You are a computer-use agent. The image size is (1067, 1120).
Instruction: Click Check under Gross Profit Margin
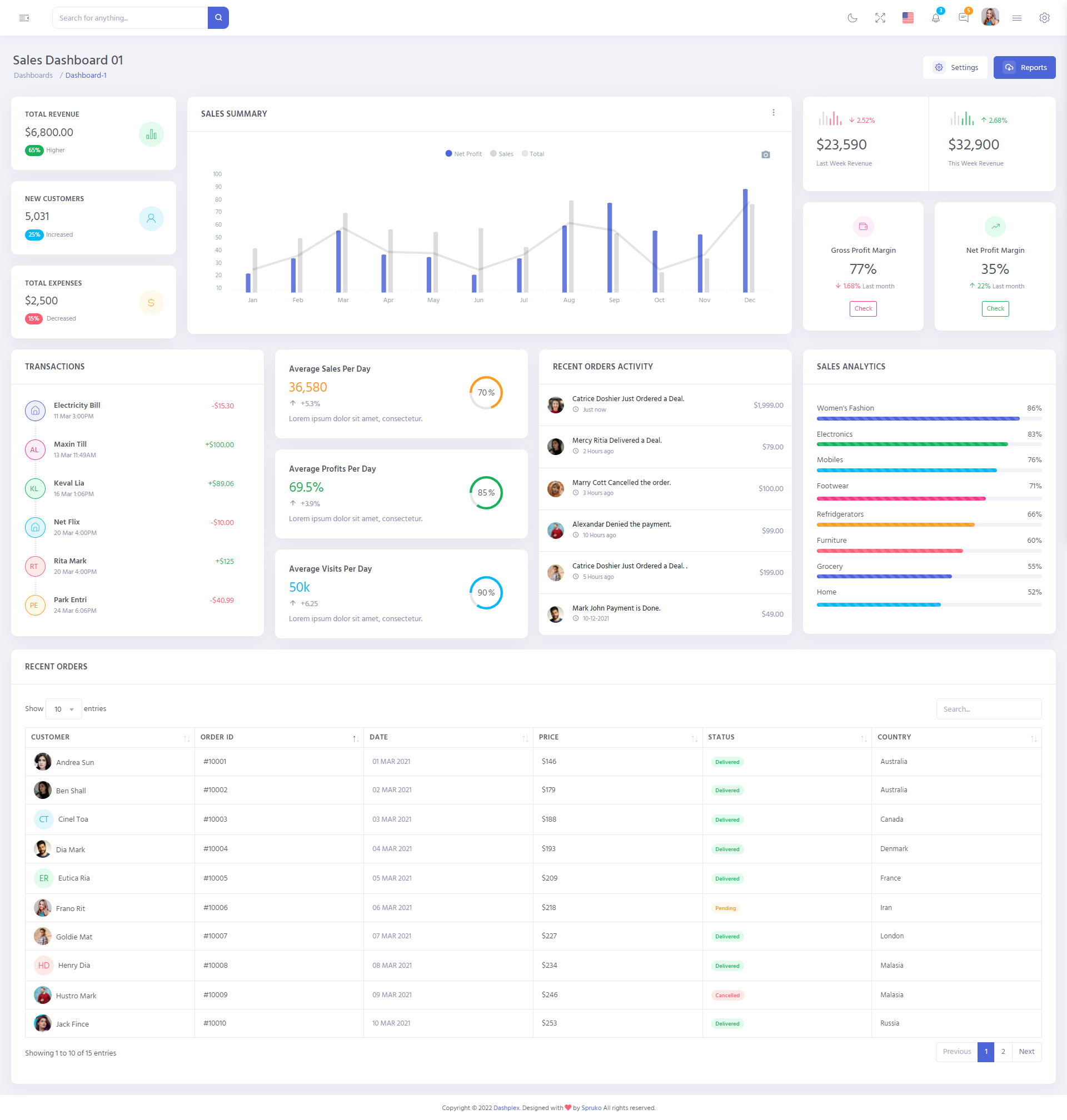coord(863,308)
